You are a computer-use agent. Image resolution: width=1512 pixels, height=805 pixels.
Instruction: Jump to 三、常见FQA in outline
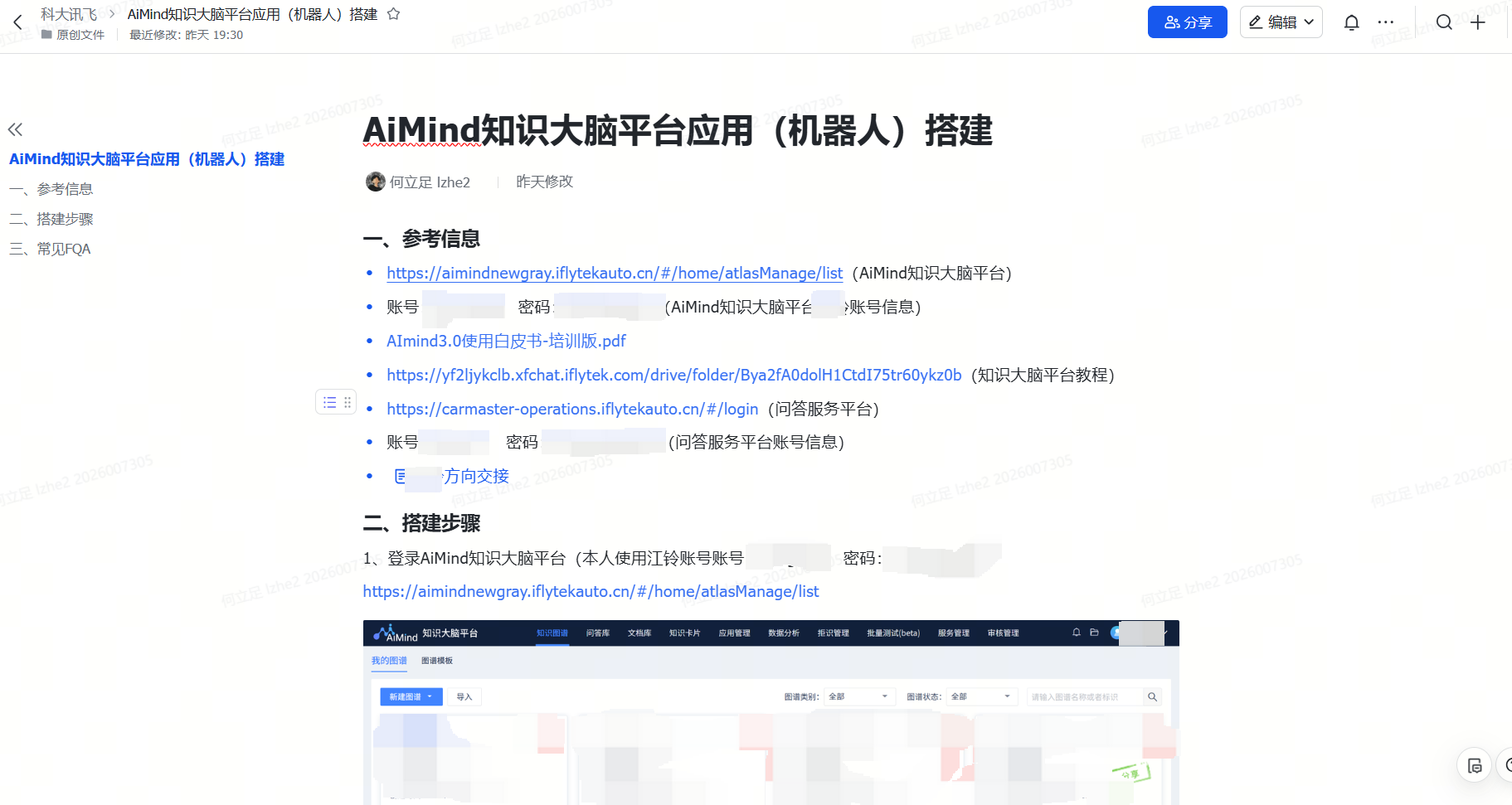[x=50, y=249]
